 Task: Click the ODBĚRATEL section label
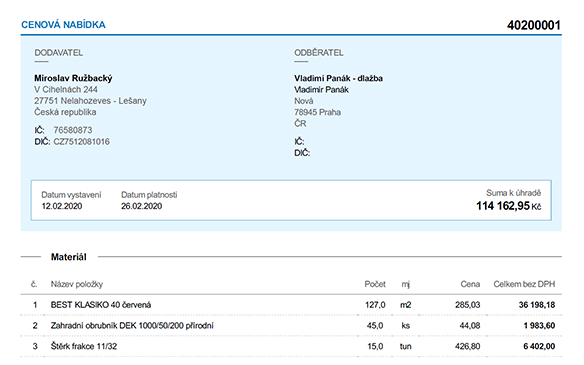pos(319,53)
